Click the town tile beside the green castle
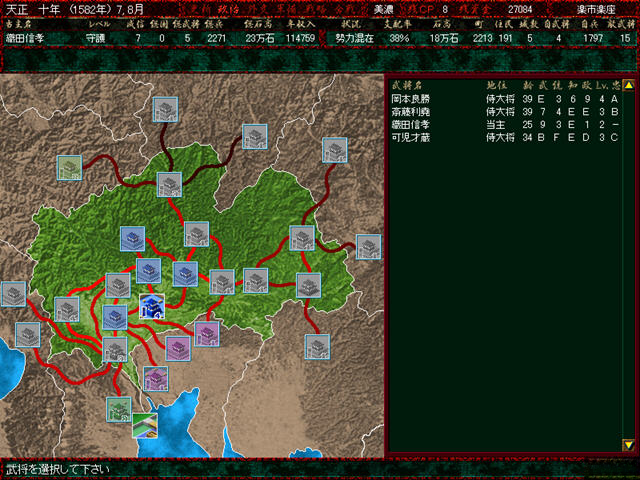This screenshot has height=480, width=640. [x=145, y=426]
